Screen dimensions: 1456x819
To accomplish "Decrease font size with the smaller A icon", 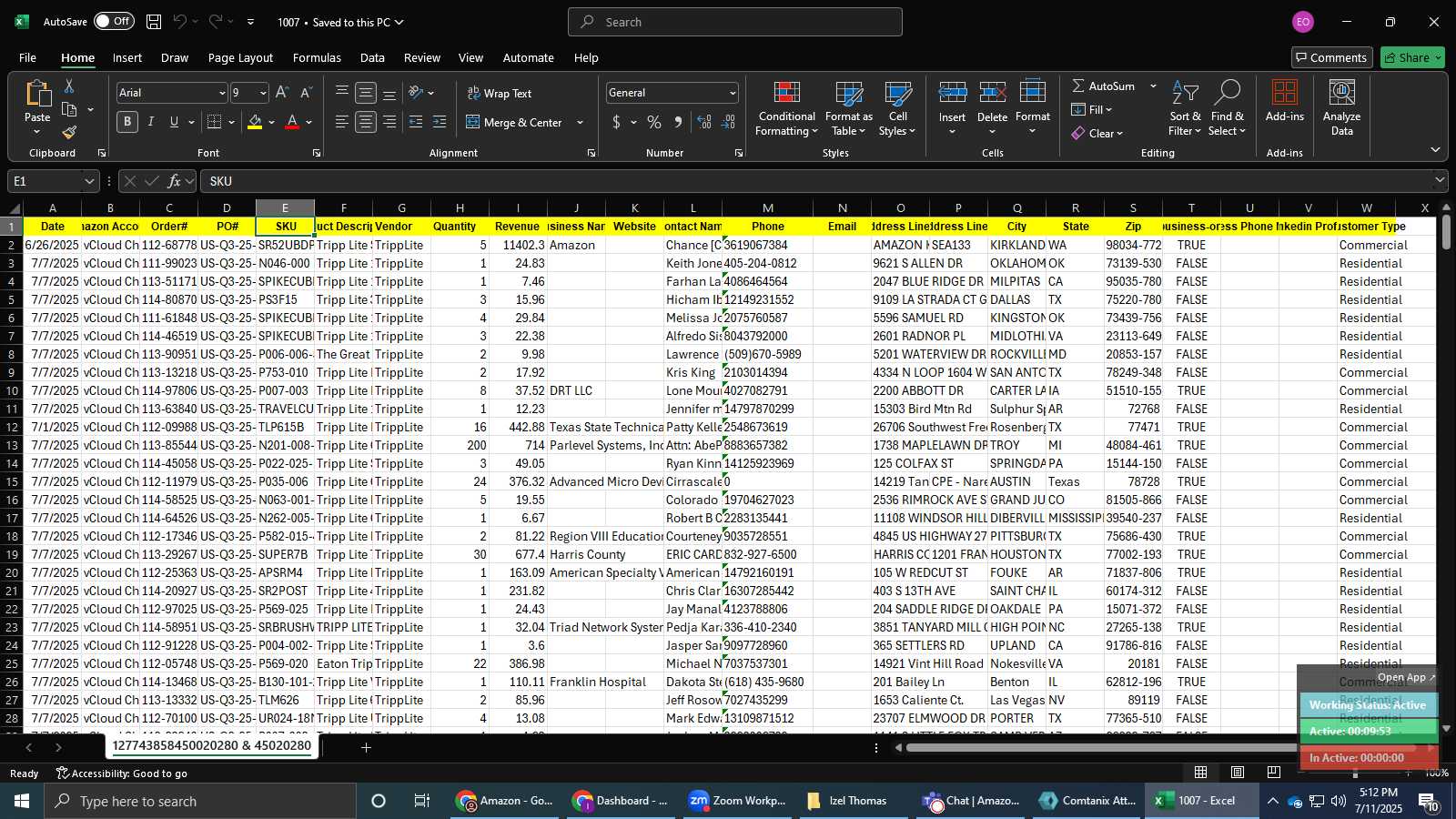I will point(306,93).
